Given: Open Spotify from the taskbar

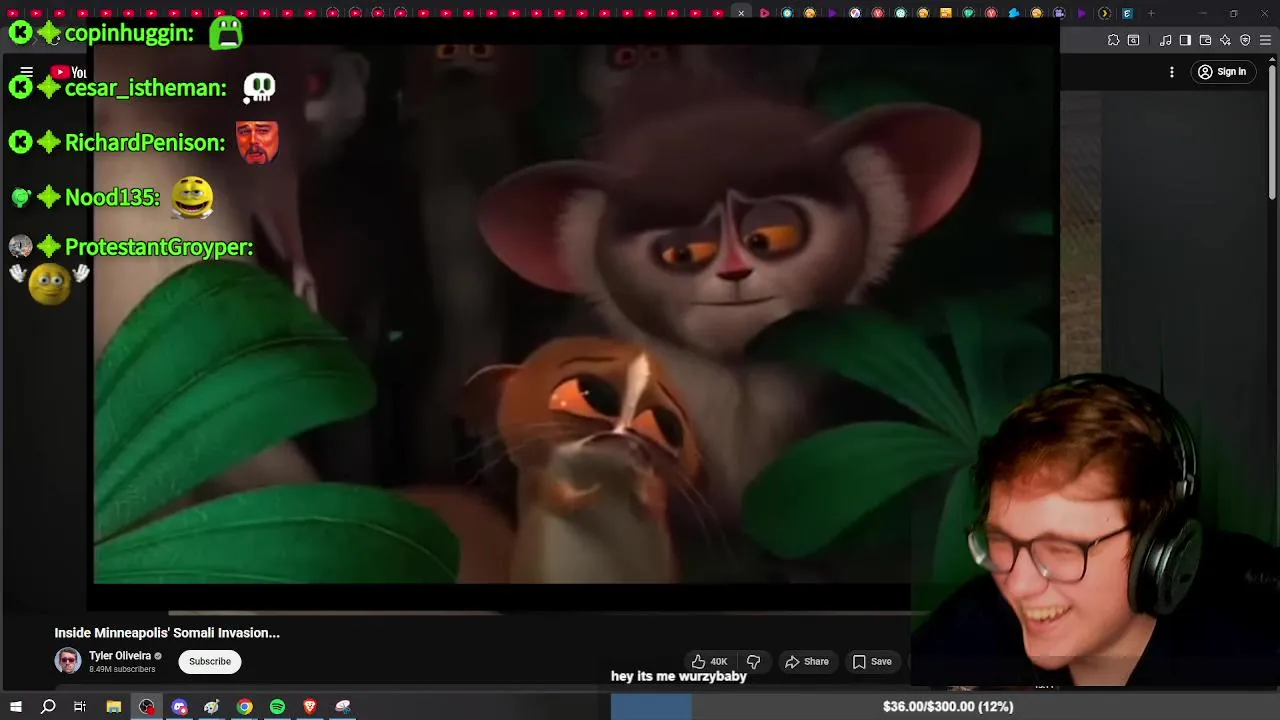Looking at the screenshot, I should pos(277,707).
